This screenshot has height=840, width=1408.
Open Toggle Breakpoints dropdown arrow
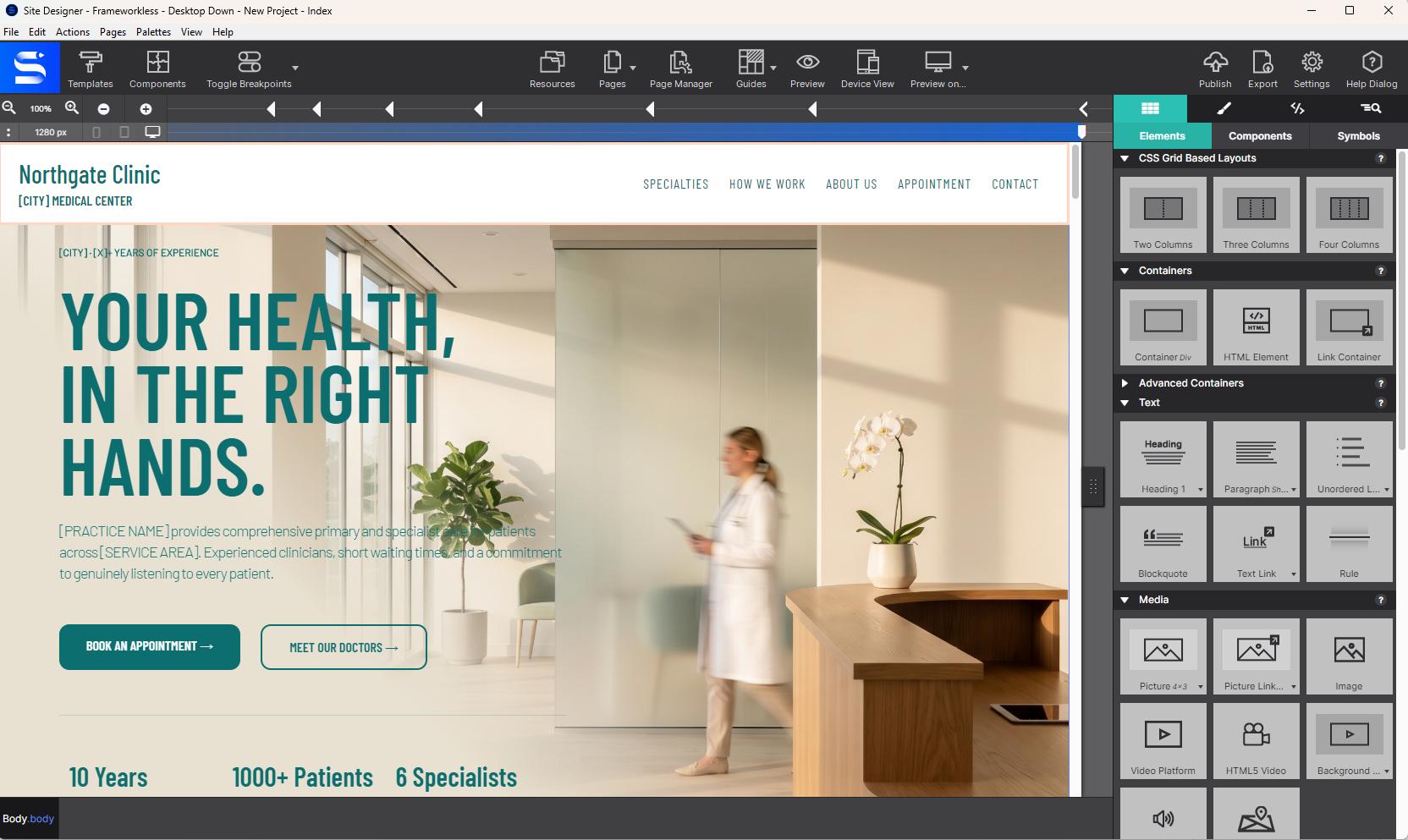click(x=294, y=67)
